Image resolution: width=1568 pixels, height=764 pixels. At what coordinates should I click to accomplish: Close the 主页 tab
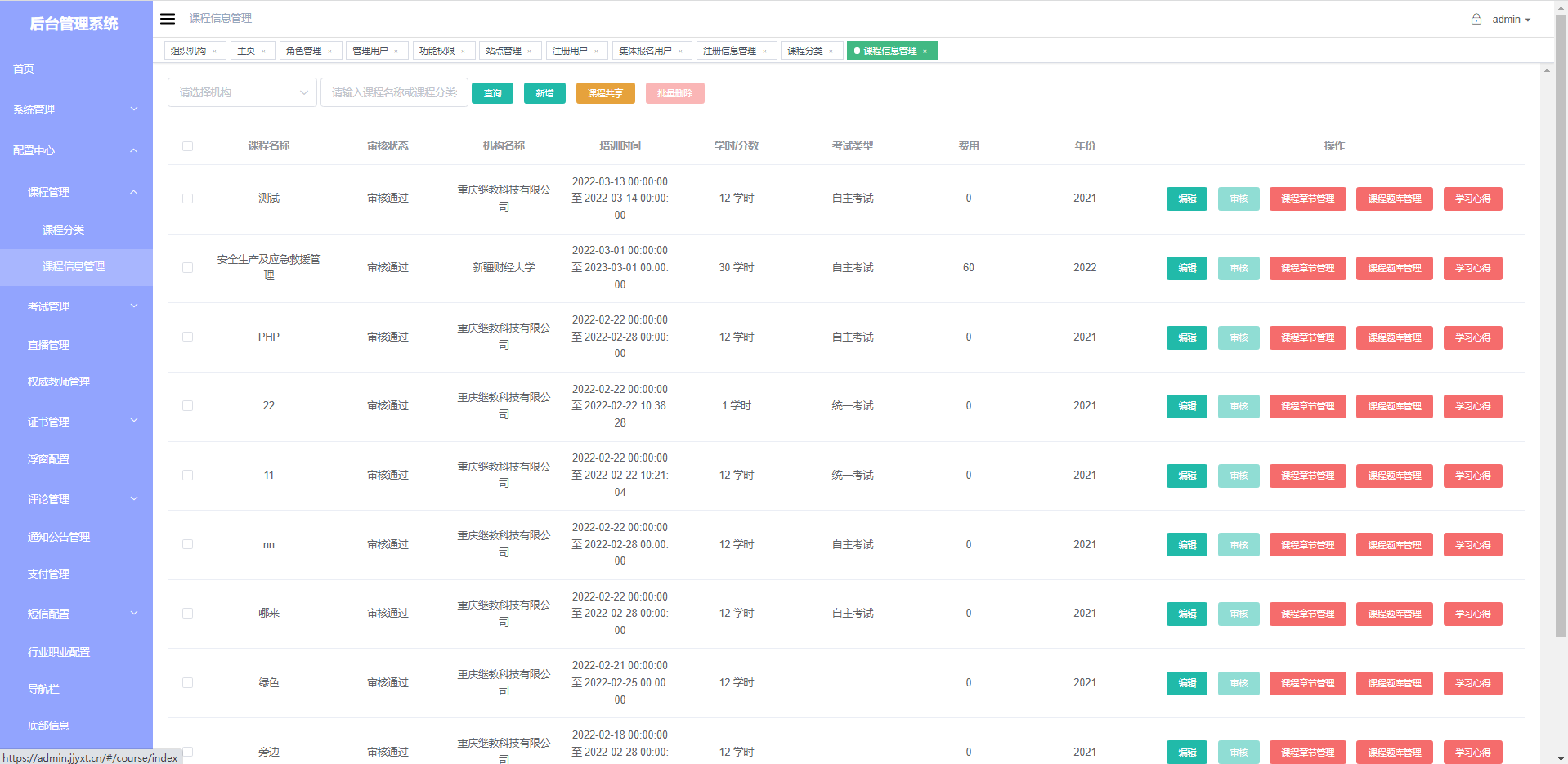point(263,51)
